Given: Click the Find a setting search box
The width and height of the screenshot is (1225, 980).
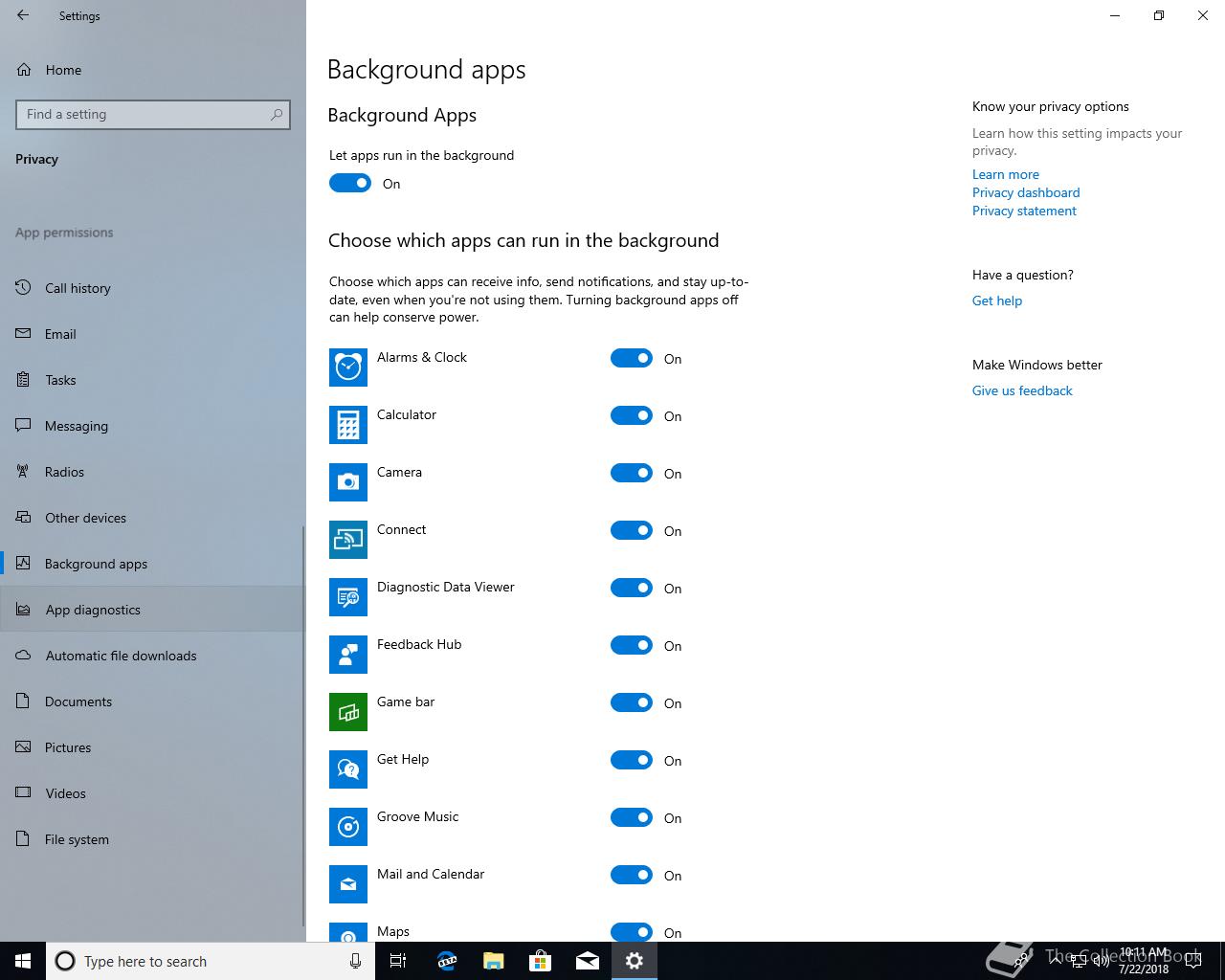Looking at the screenshot, I should coord(153,114).
